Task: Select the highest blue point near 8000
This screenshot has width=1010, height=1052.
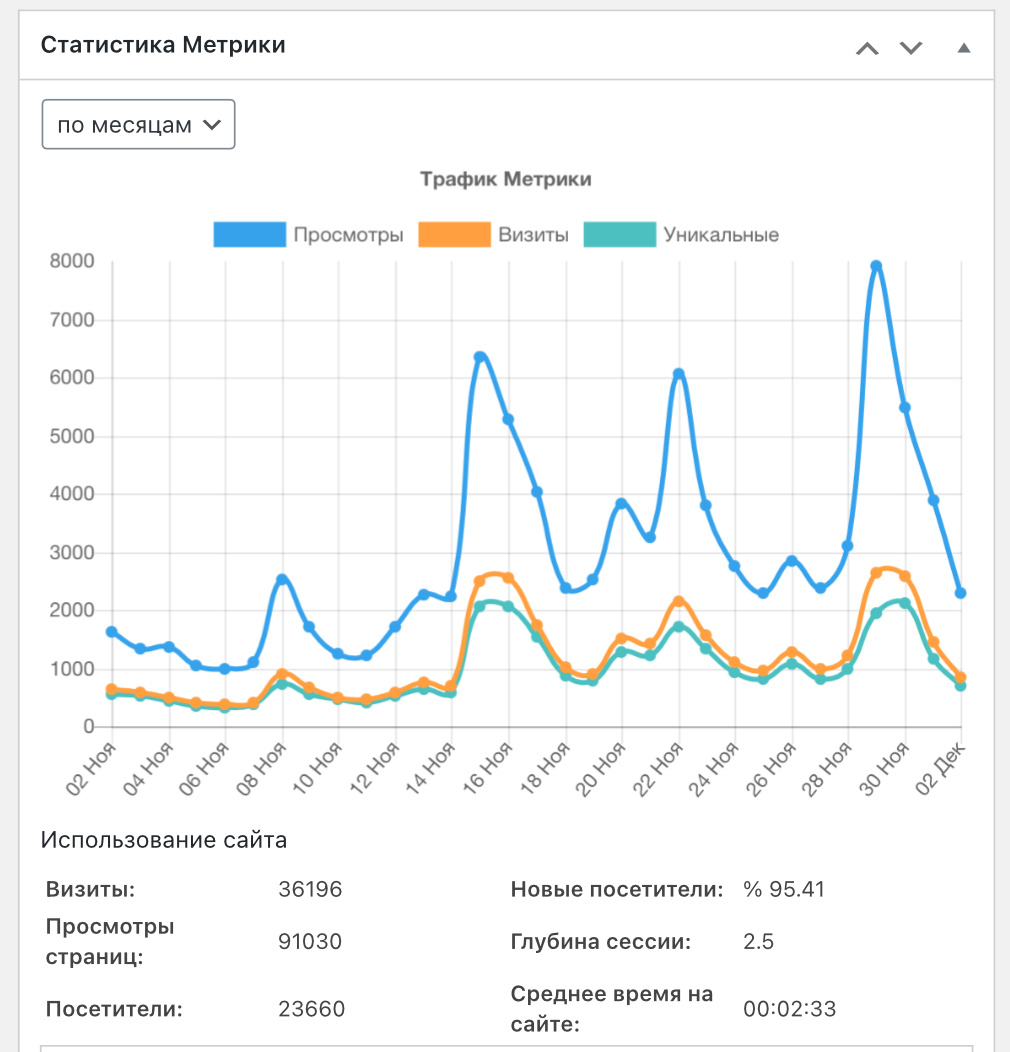Action: (x=876, y=267)
